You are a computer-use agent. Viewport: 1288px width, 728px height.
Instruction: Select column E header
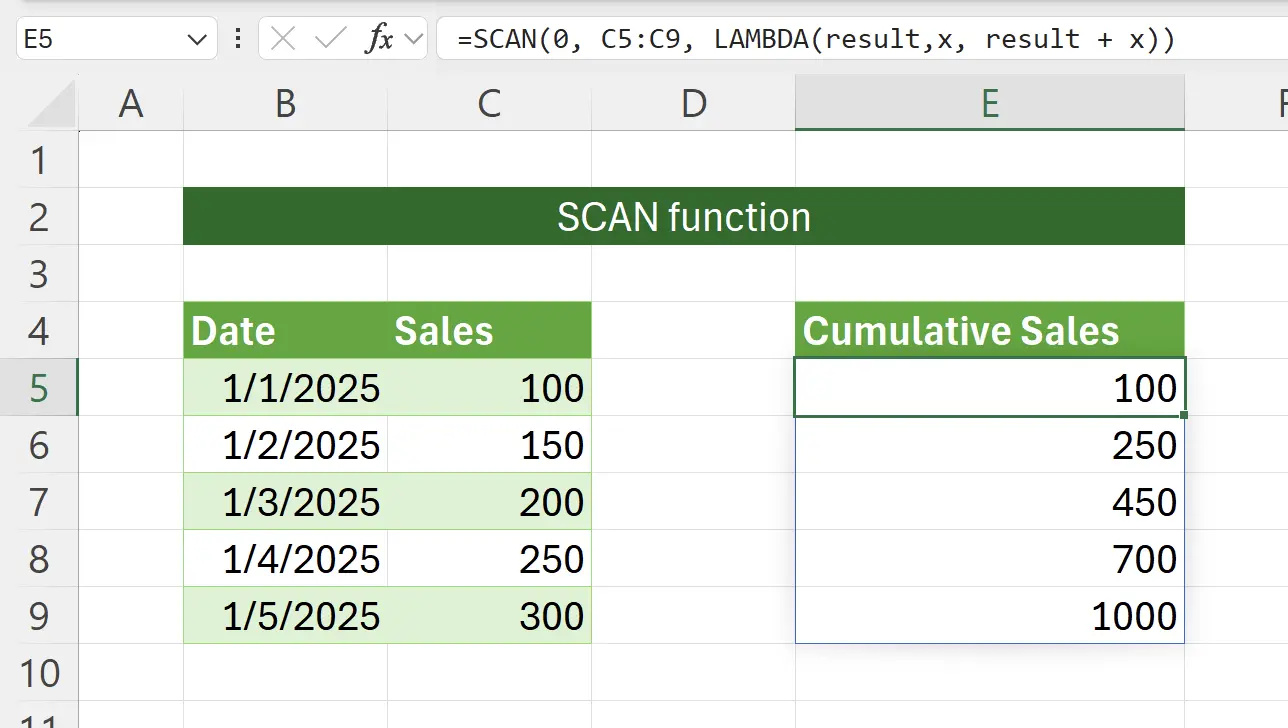click(x=989, y=103)
